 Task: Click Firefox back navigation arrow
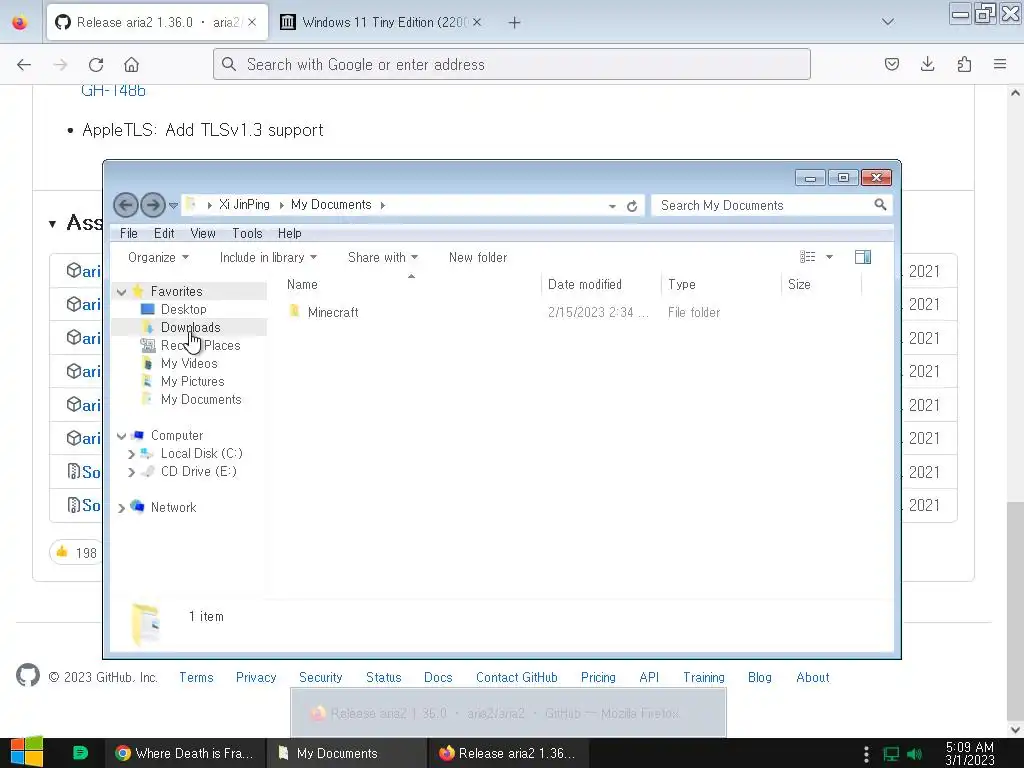(24, 64)
